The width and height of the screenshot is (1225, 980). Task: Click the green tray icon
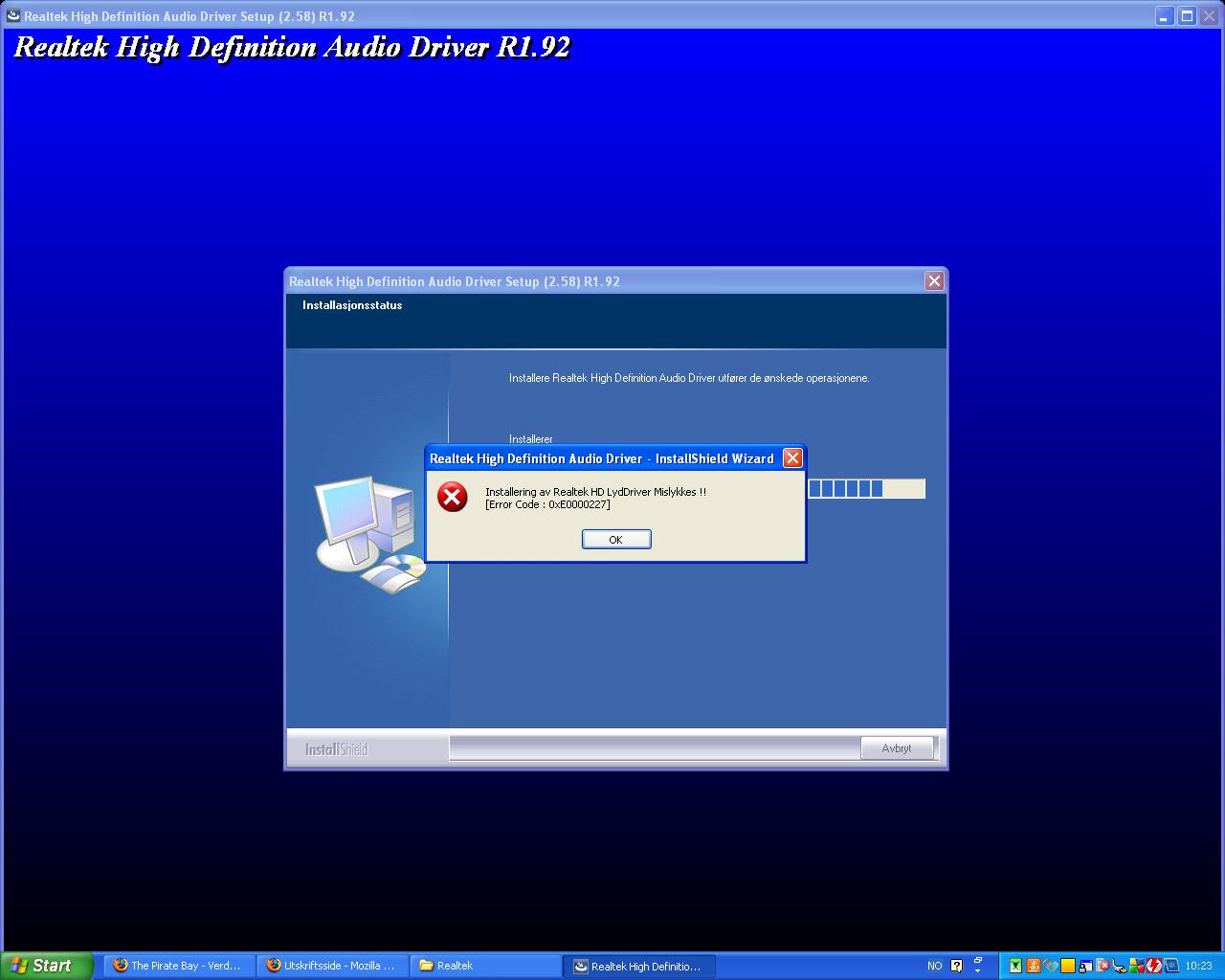click(x=1015, y=966)
